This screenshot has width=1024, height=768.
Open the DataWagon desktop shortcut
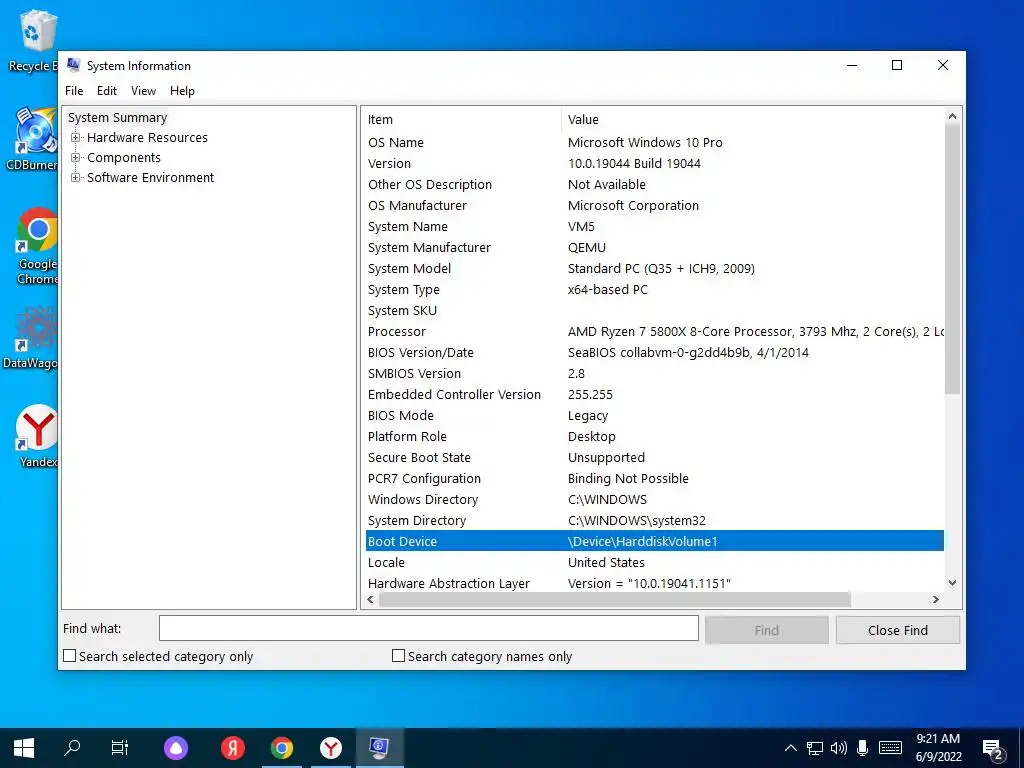pyautogui.click(x=31, y=338)
